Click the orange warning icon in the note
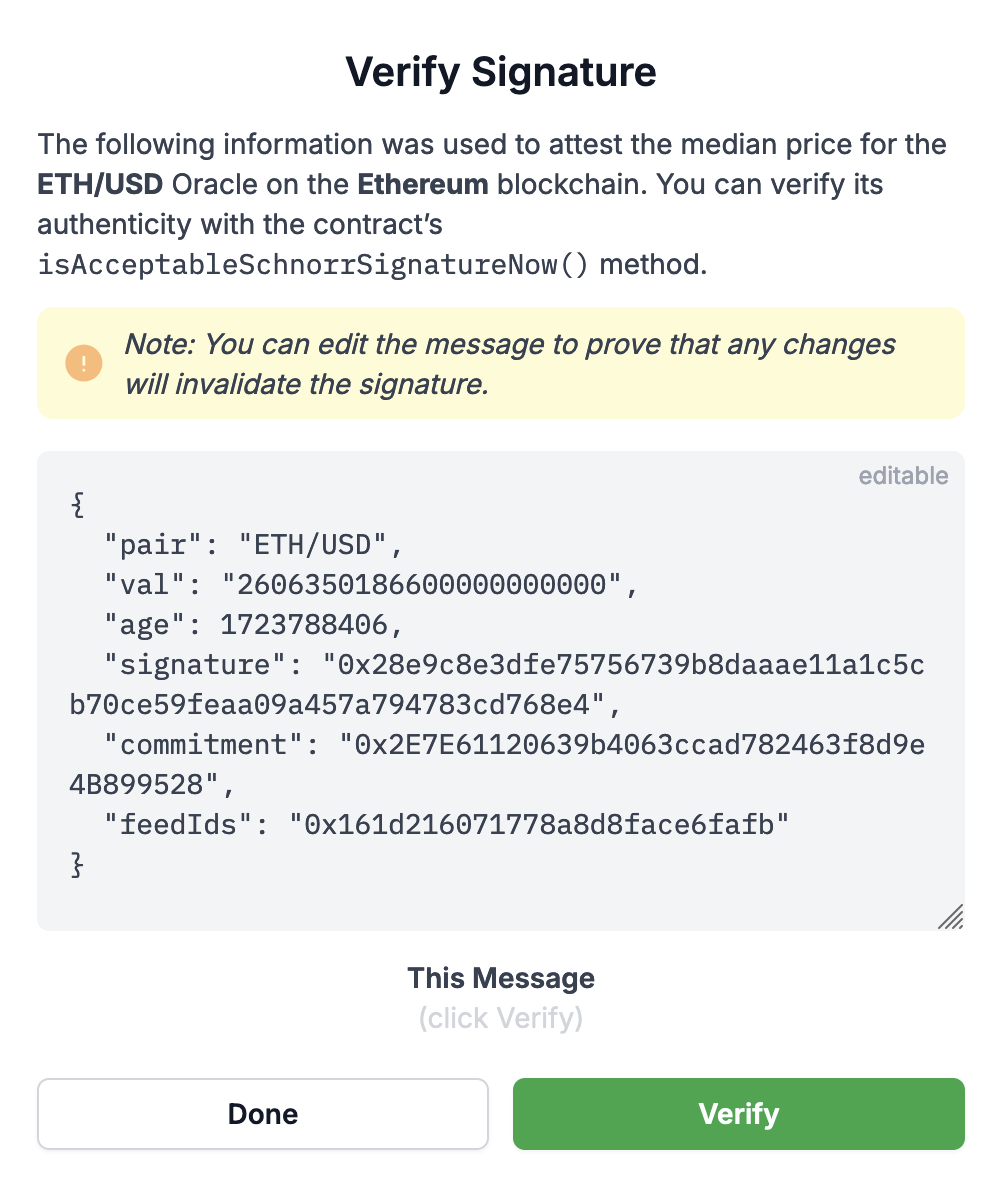The width and height of the screenshot is (998, 1188). click(x=84, y=363)
